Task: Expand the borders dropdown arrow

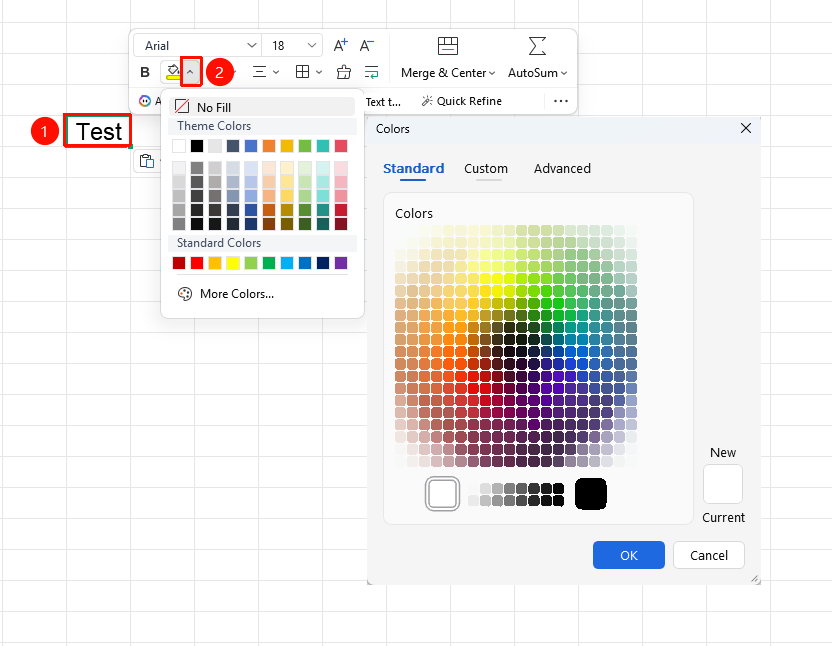Action: pos(319,72)
